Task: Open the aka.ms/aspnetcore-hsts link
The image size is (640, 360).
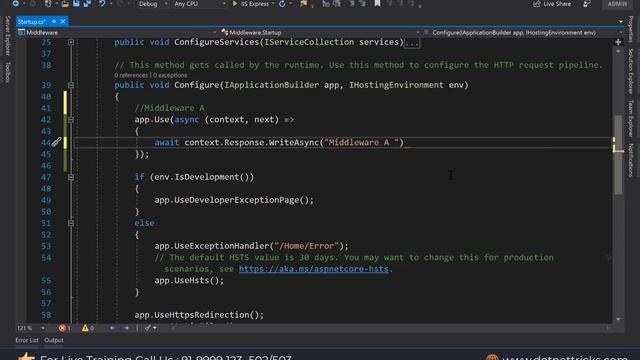Action: pyautogui.click(x=313, y=269)
